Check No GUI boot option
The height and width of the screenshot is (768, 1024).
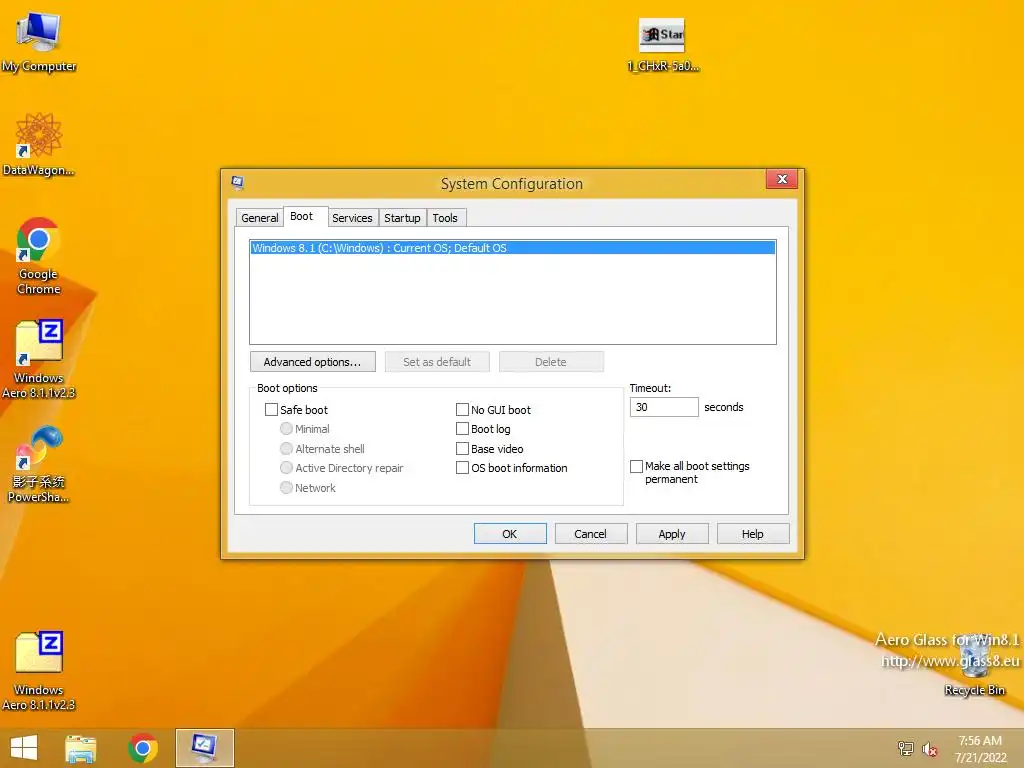[462, 409]
